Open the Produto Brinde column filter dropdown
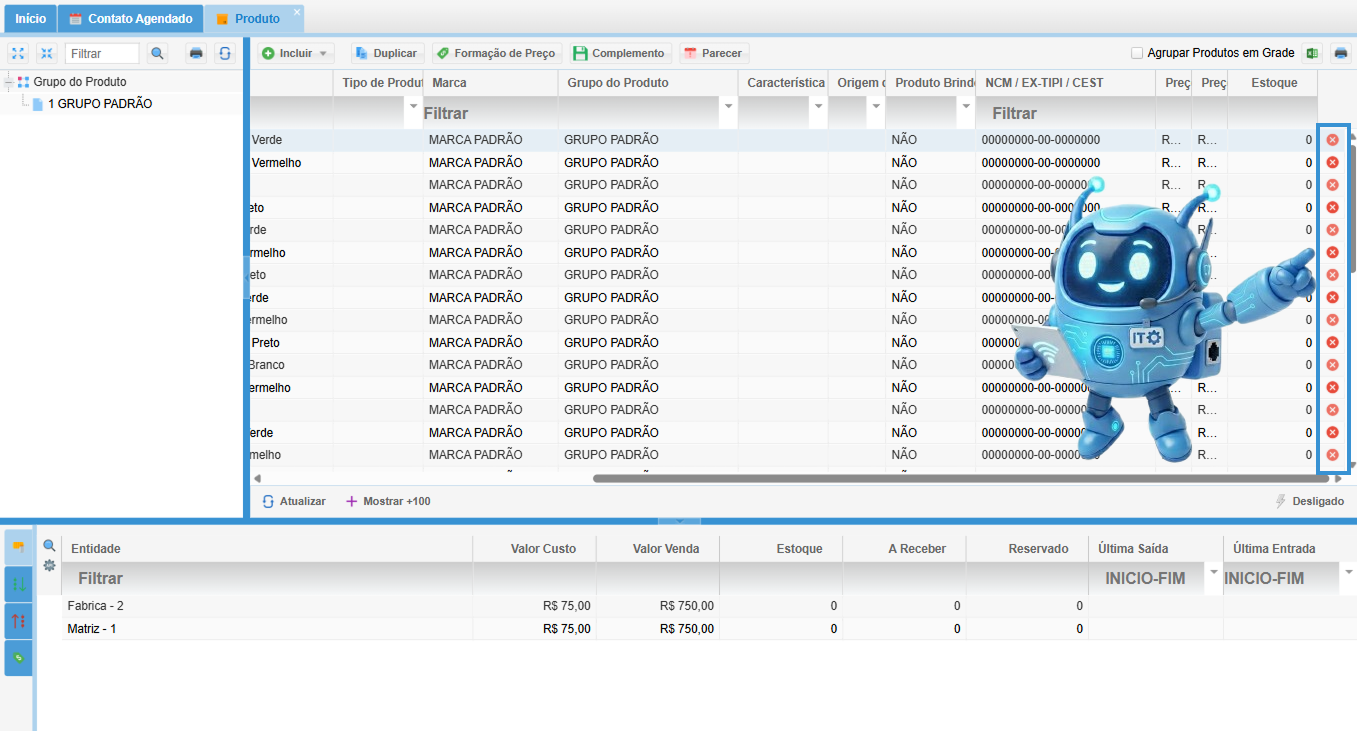The width and height of the screenshot is (1357, 731). pyautogui.click(x=965, y=106)
